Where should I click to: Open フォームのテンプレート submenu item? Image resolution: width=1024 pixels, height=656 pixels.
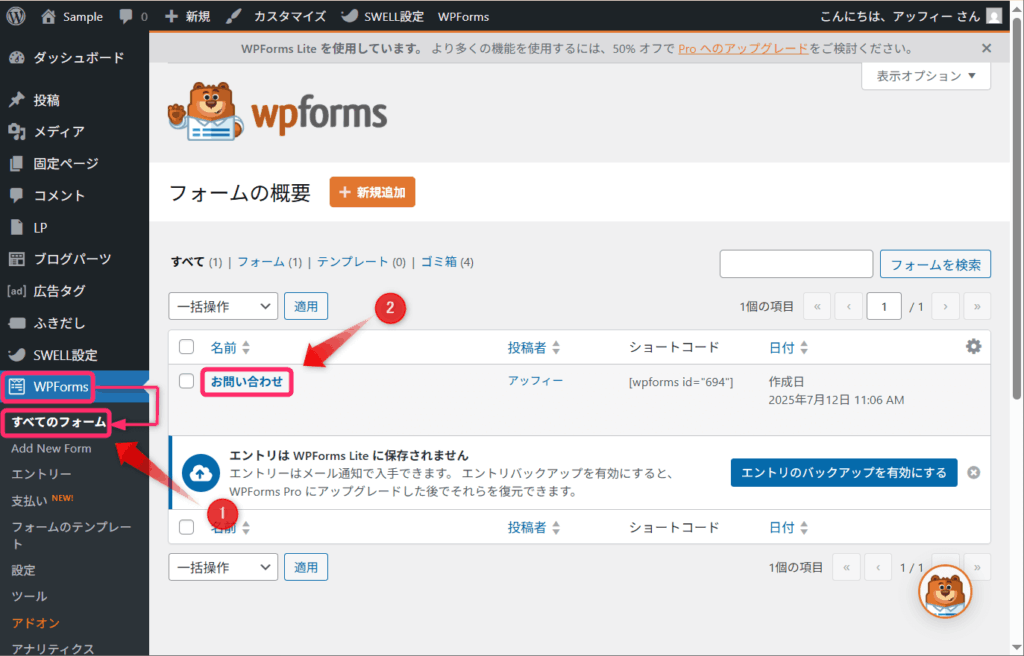71,535
